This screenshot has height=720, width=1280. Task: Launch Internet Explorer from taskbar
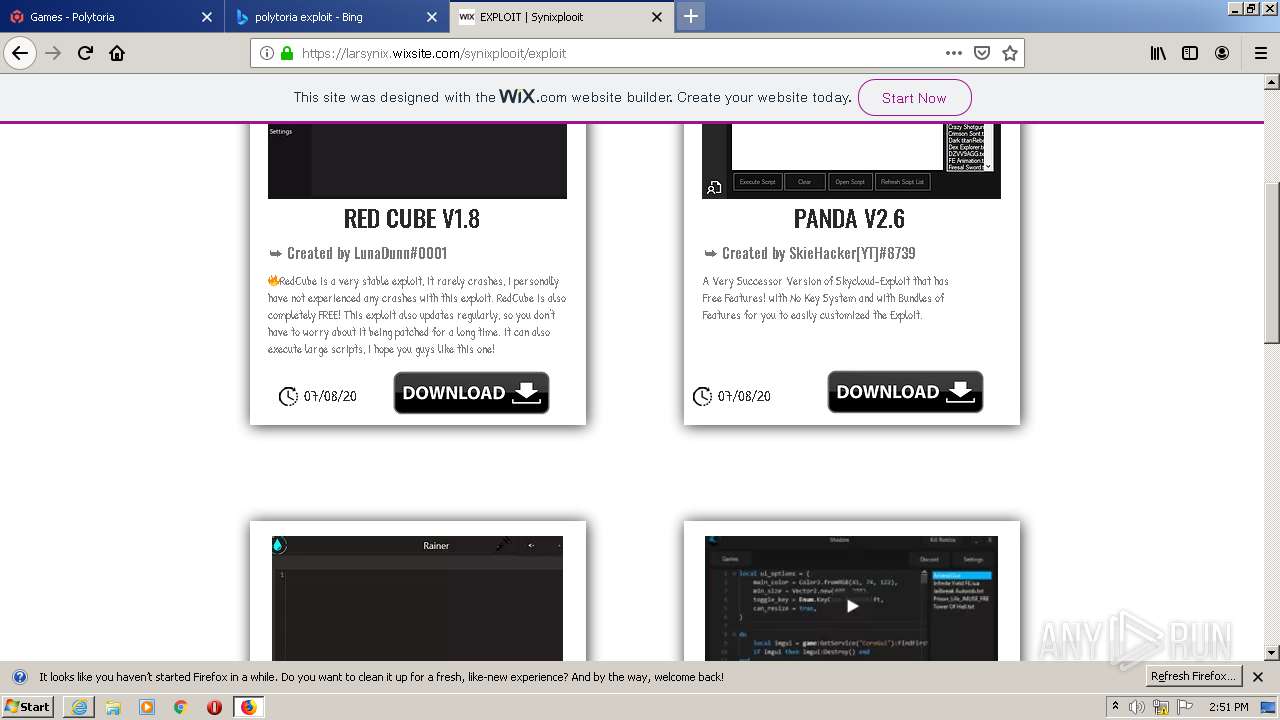click(79, 707)
